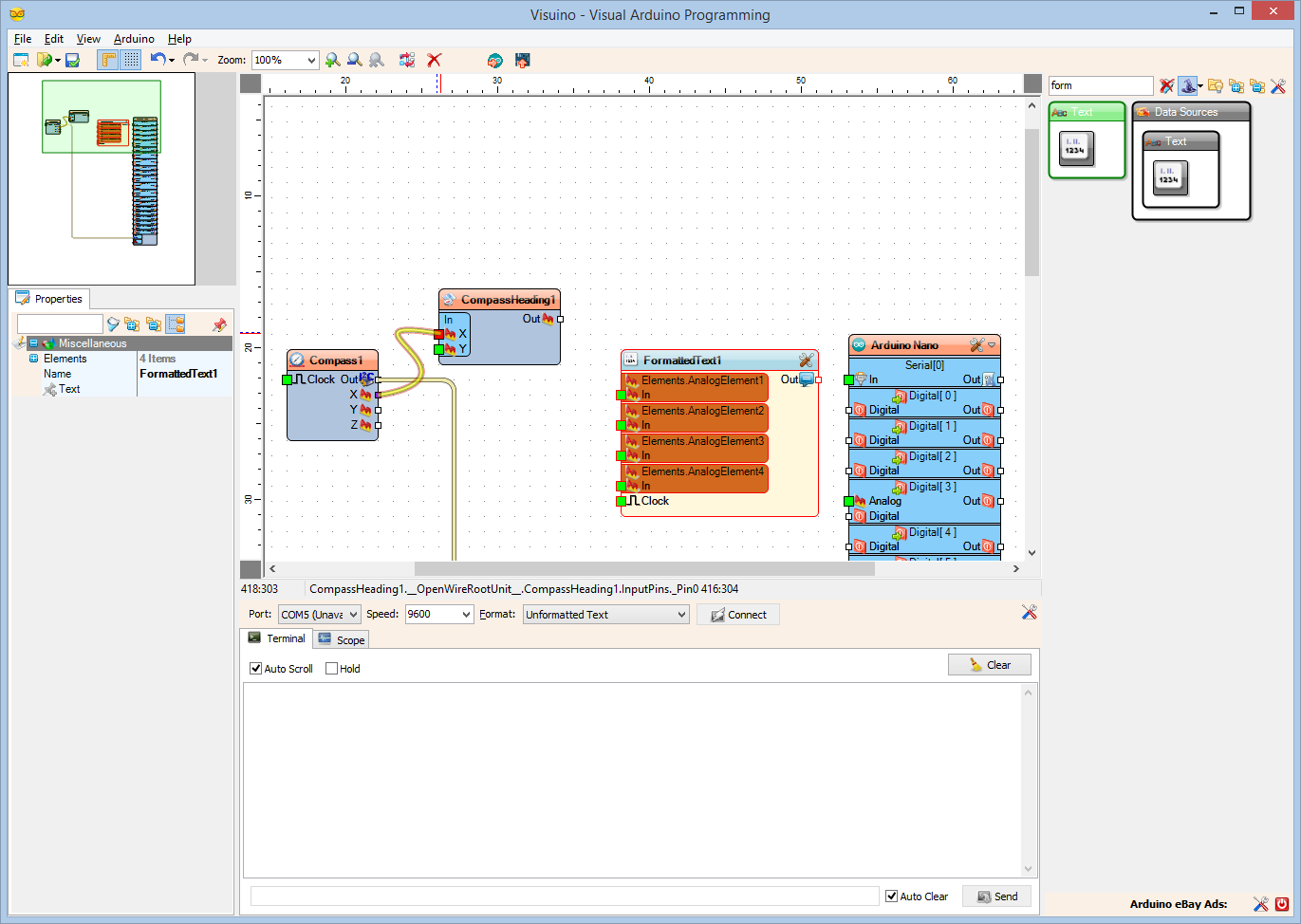Click the Upload to Arduino board icon

tap(522, 60)
